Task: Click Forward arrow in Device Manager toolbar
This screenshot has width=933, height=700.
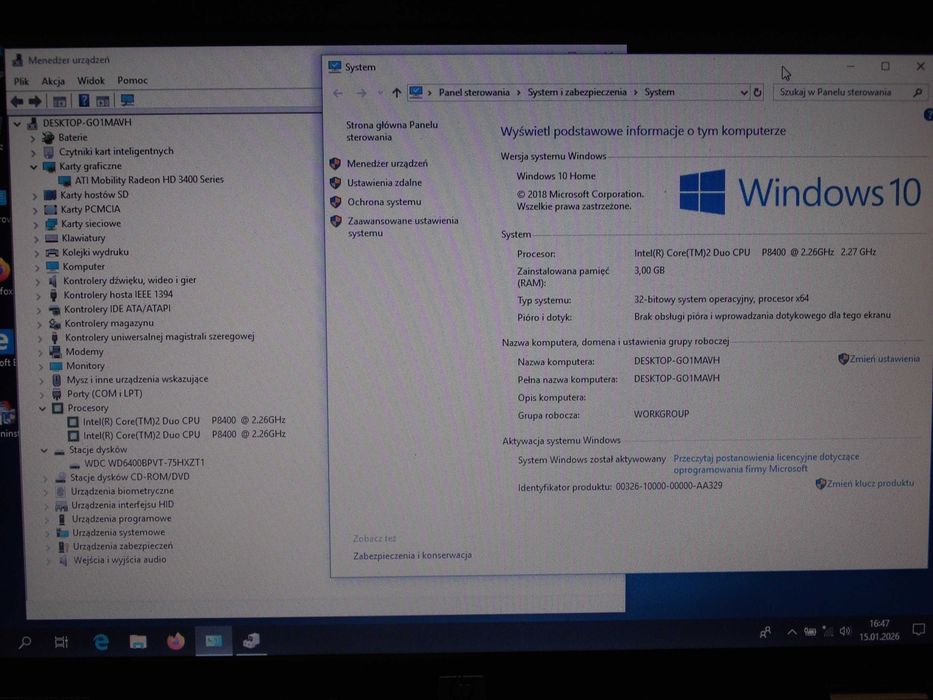Action: click(x=35, y=102)
